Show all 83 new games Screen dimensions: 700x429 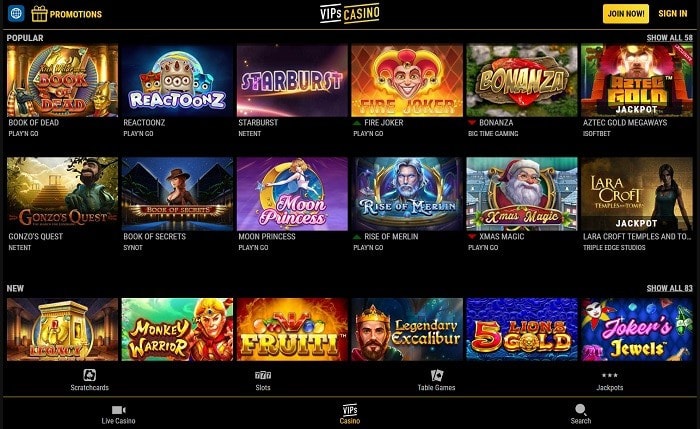click(669, 288)
